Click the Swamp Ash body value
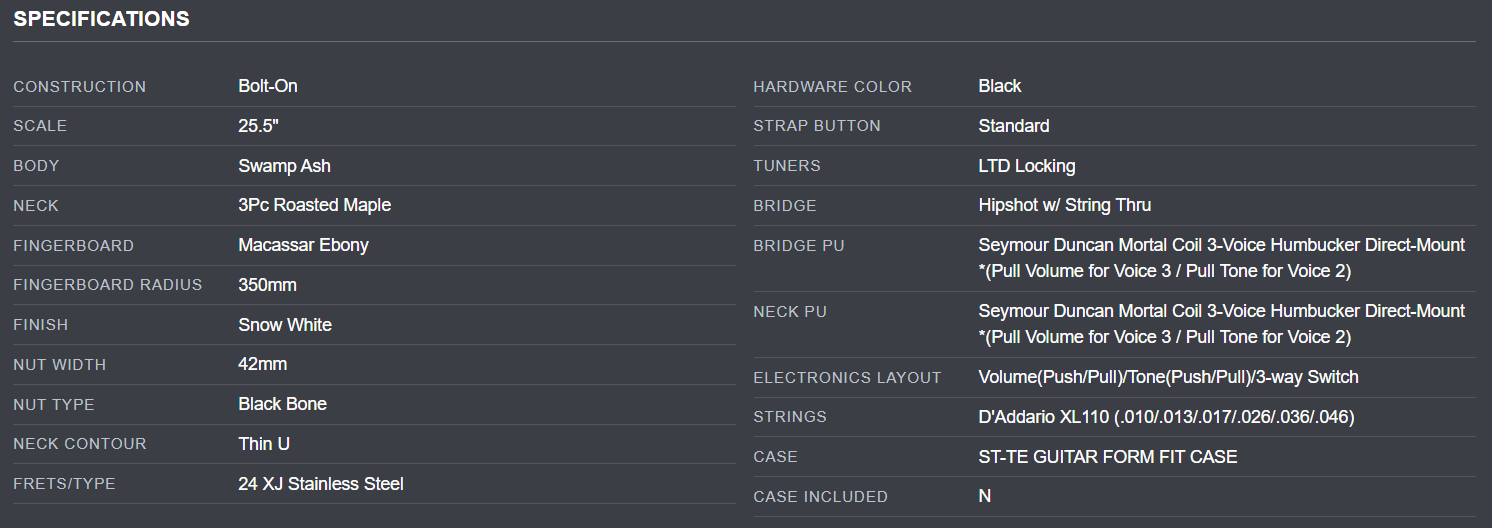This screenshot has width=1492, height=528. [x=284, y=166]
